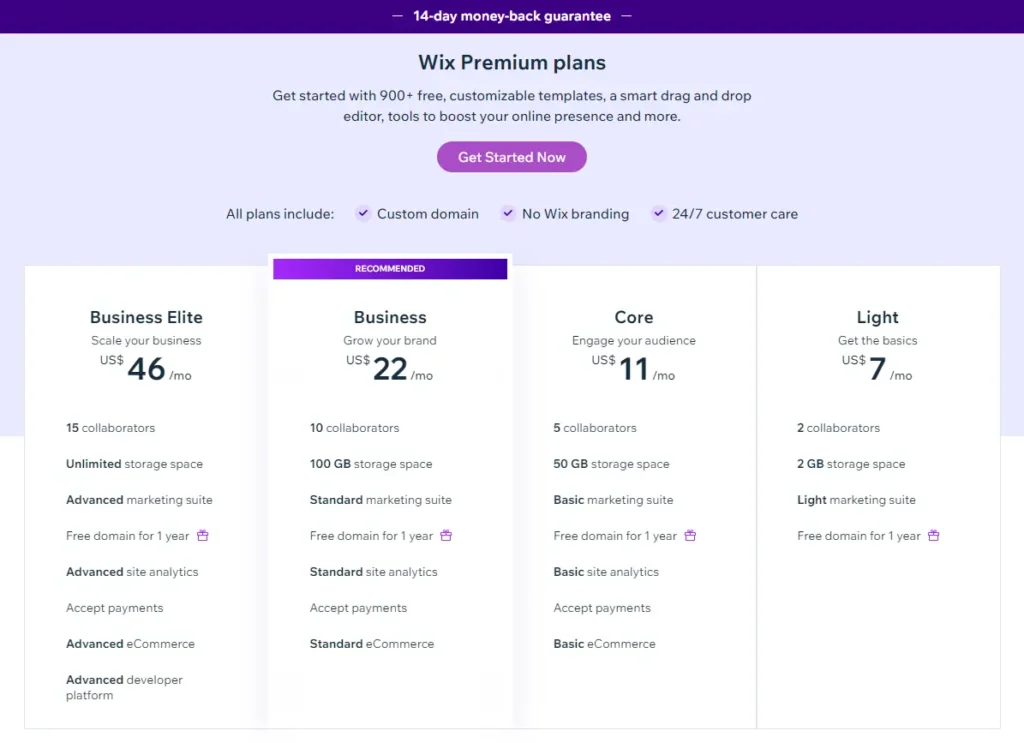Click Advanced developer platform feature text
This screenshot has width=1024, height=743.
[124, 687]
